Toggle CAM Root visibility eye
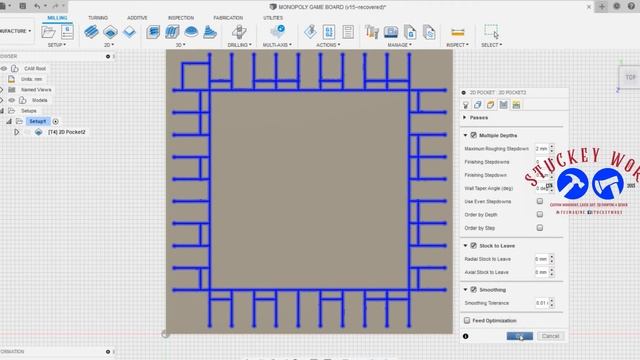 [4, 69]
